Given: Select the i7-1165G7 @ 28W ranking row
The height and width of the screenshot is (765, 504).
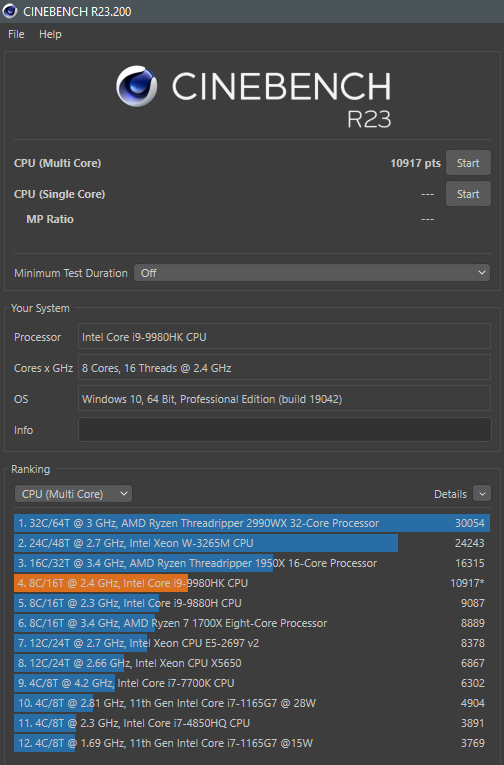Looking at the screenshot, I should point(252,703).
